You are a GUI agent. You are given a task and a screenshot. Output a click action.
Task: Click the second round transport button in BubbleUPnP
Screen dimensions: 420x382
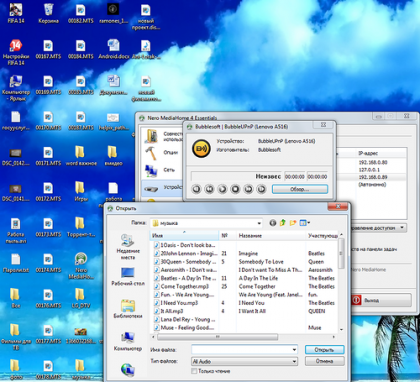click(209, 189)
